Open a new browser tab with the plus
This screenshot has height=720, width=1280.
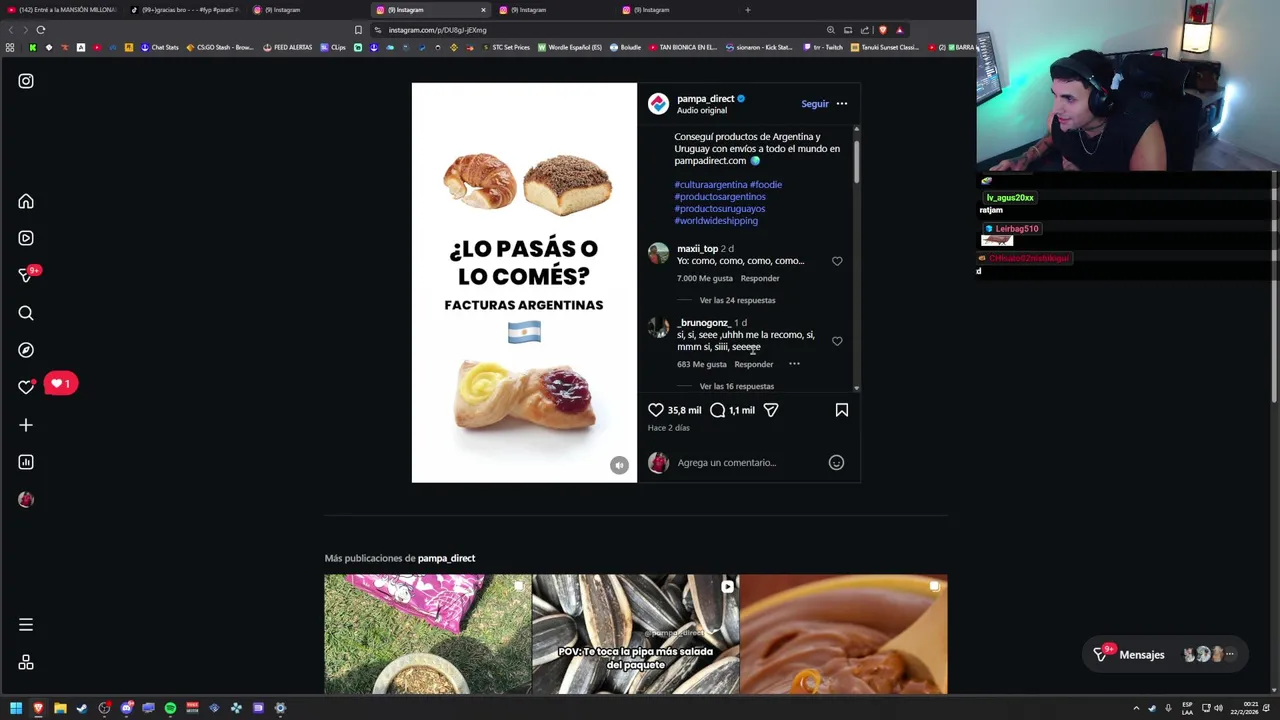tap(747, 10)
